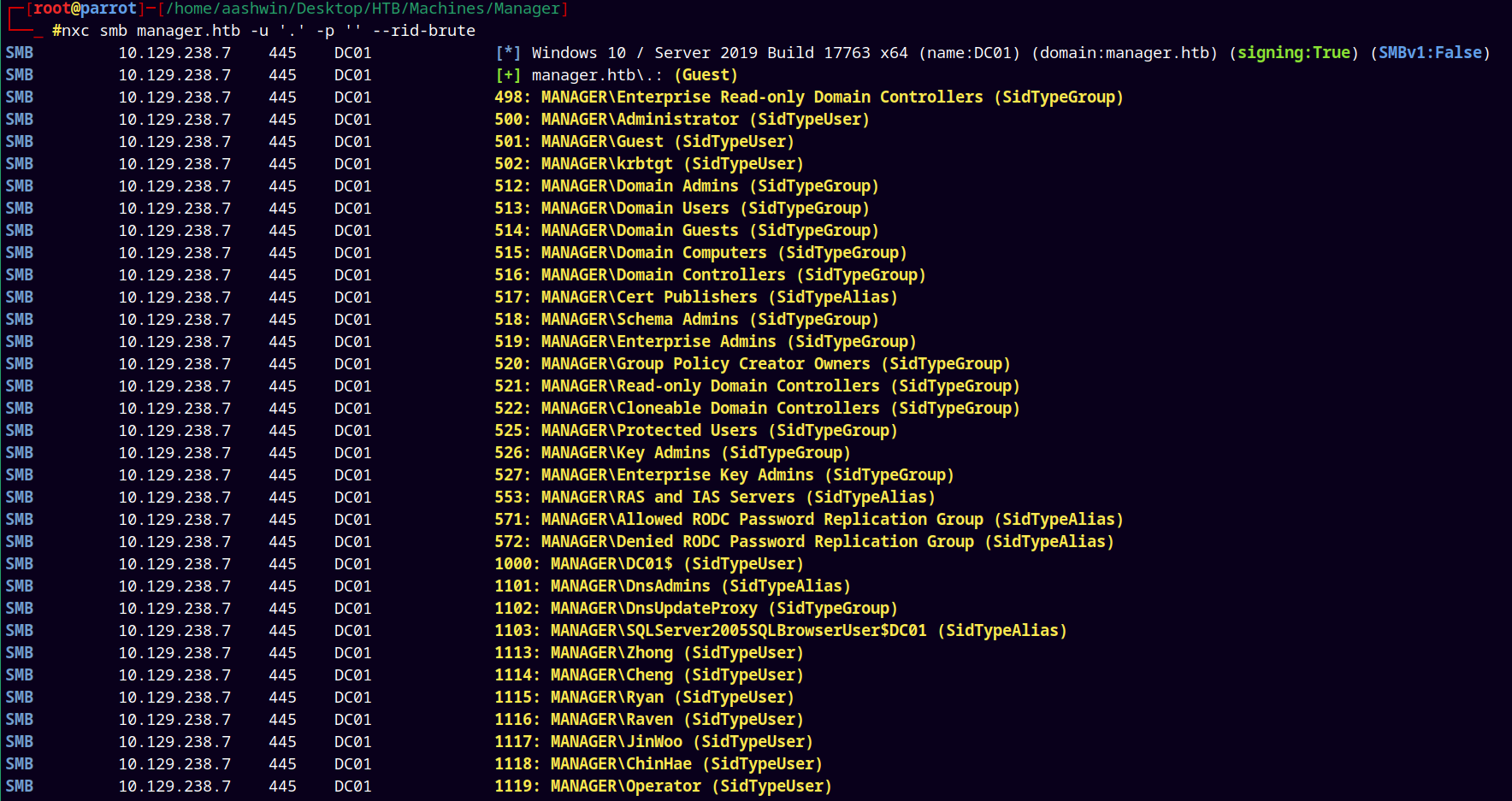Click 526: MANAGER\Key Admins entry
This screenshot has width=1512, height=801.
672,453
